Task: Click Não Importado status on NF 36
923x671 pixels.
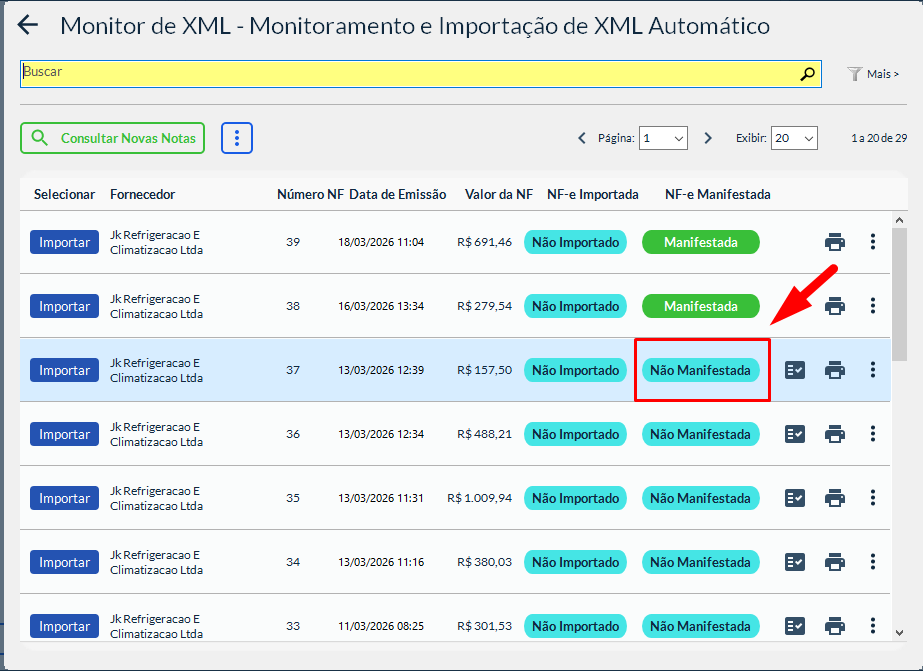Action: coord(575,434)
